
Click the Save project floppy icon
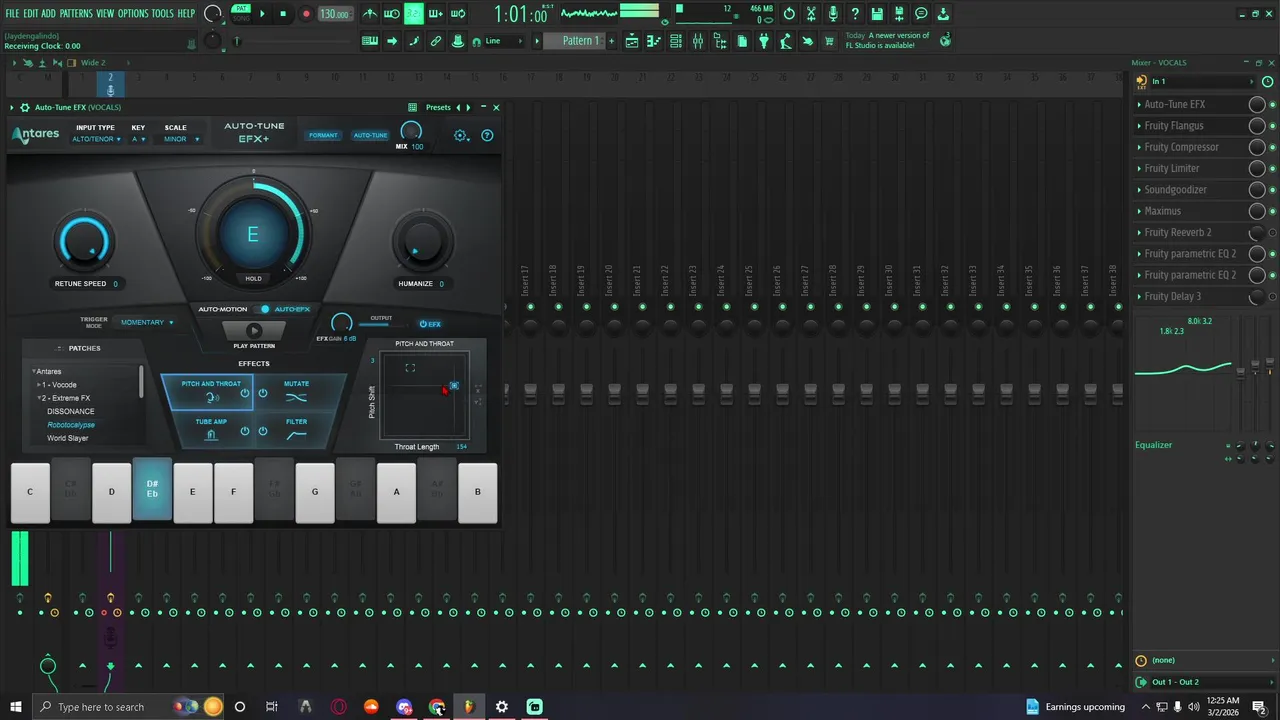point(877,14)
